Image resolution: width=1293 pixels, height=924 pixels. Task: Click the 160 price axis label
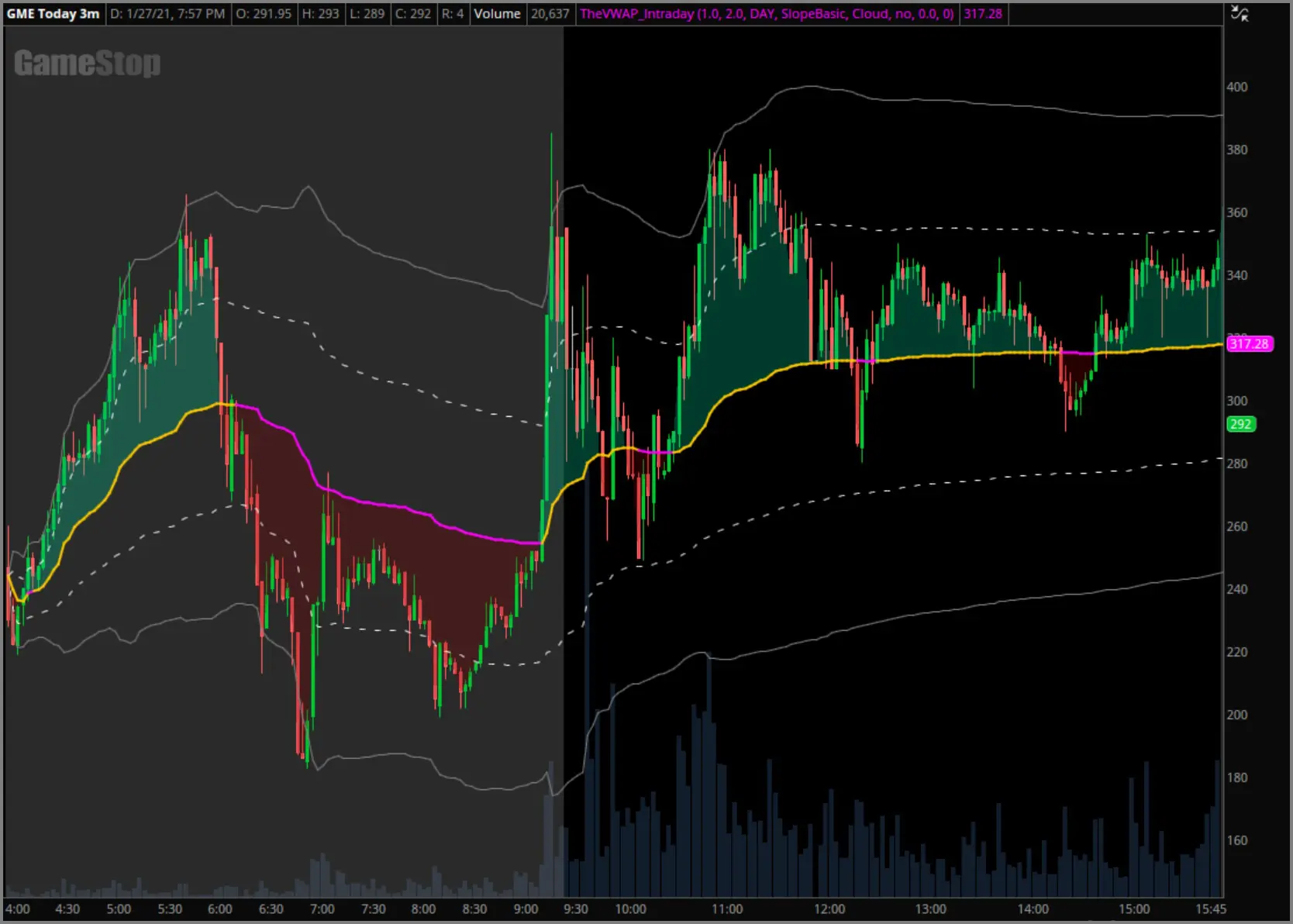coord(1237,840)
